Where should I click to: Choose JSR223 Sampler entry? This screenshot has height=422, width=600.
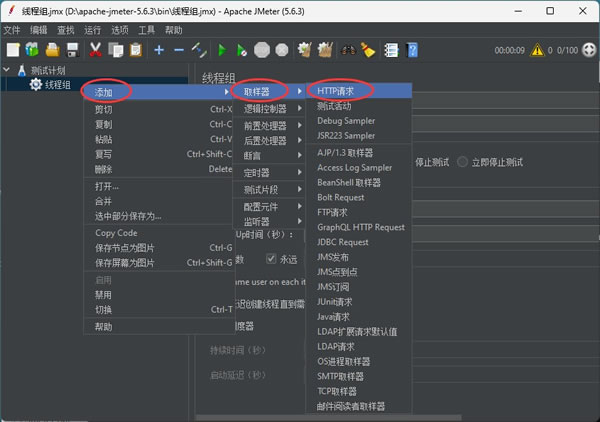359,136
